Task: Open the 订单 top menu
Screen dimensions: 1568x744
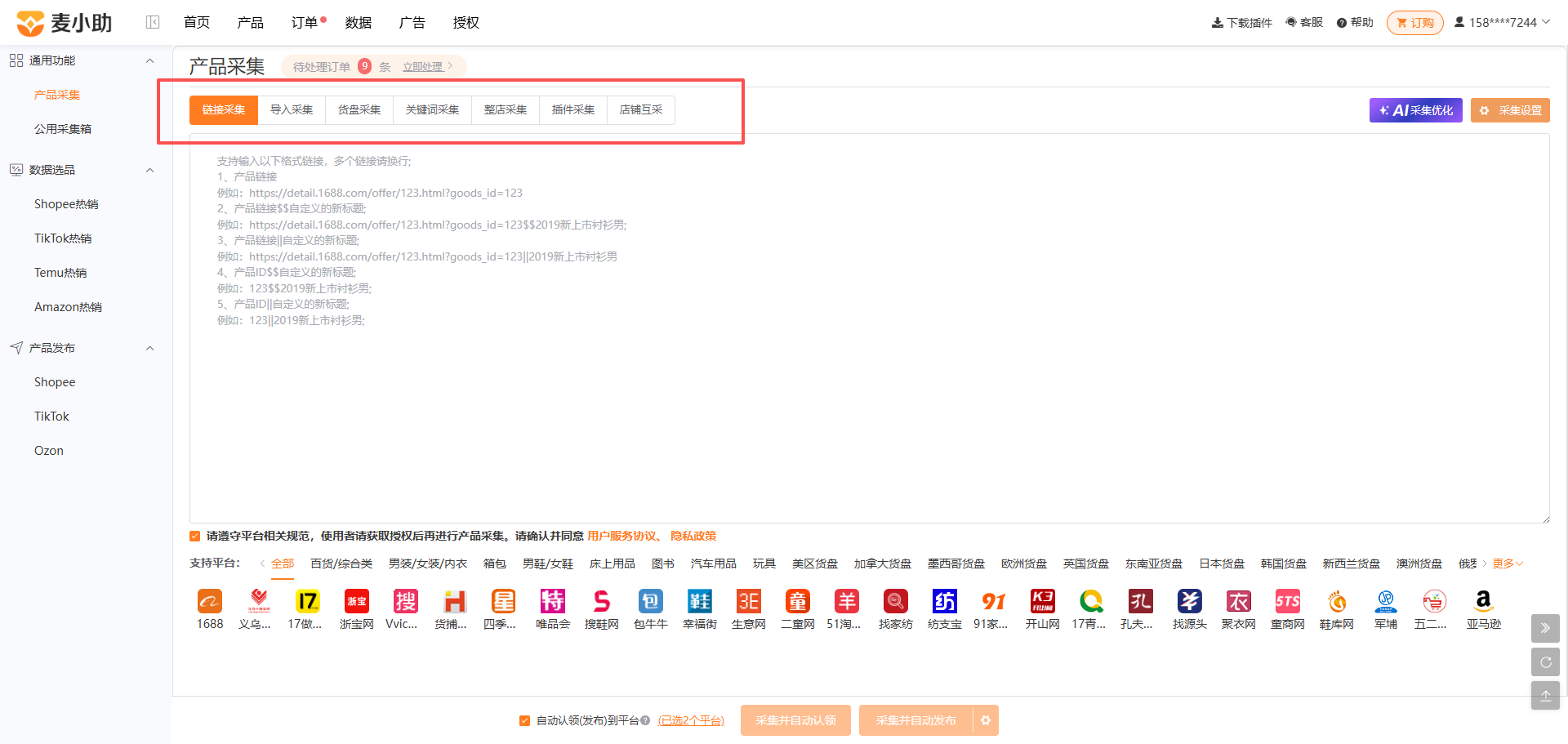Action: pyautogui.click(x=305, y=22)
